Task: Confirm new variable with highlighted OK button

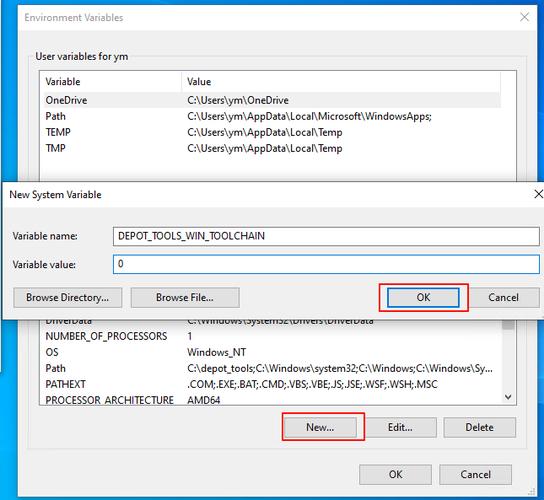Action: pos(423,297)
